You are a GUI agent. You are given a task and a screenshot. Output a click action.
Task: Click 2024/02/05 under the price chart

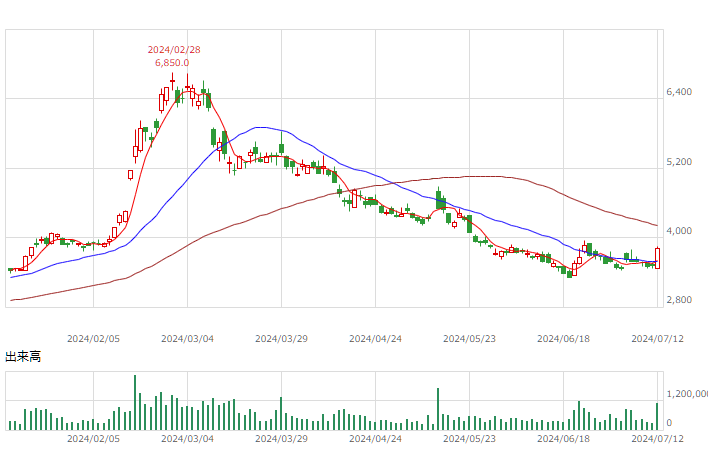tap(93, 339)
